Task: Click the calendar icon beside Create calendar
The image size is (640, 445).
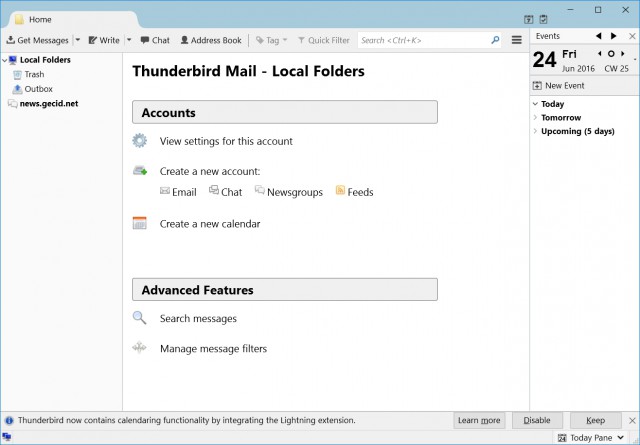Action: 140,223
